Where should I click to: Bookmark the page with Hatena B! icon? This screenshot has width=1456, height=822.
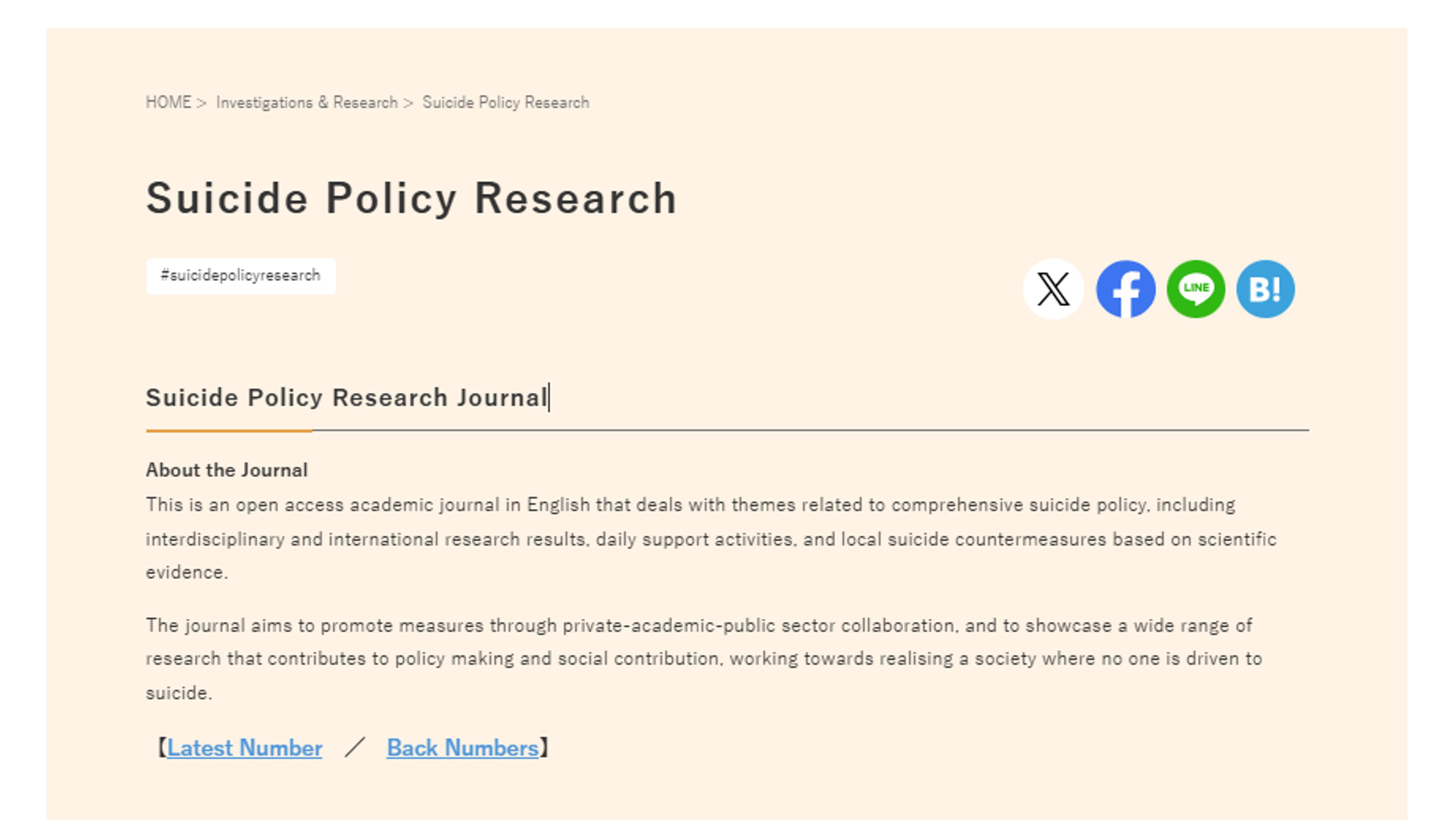click(x=1266, y=289)
